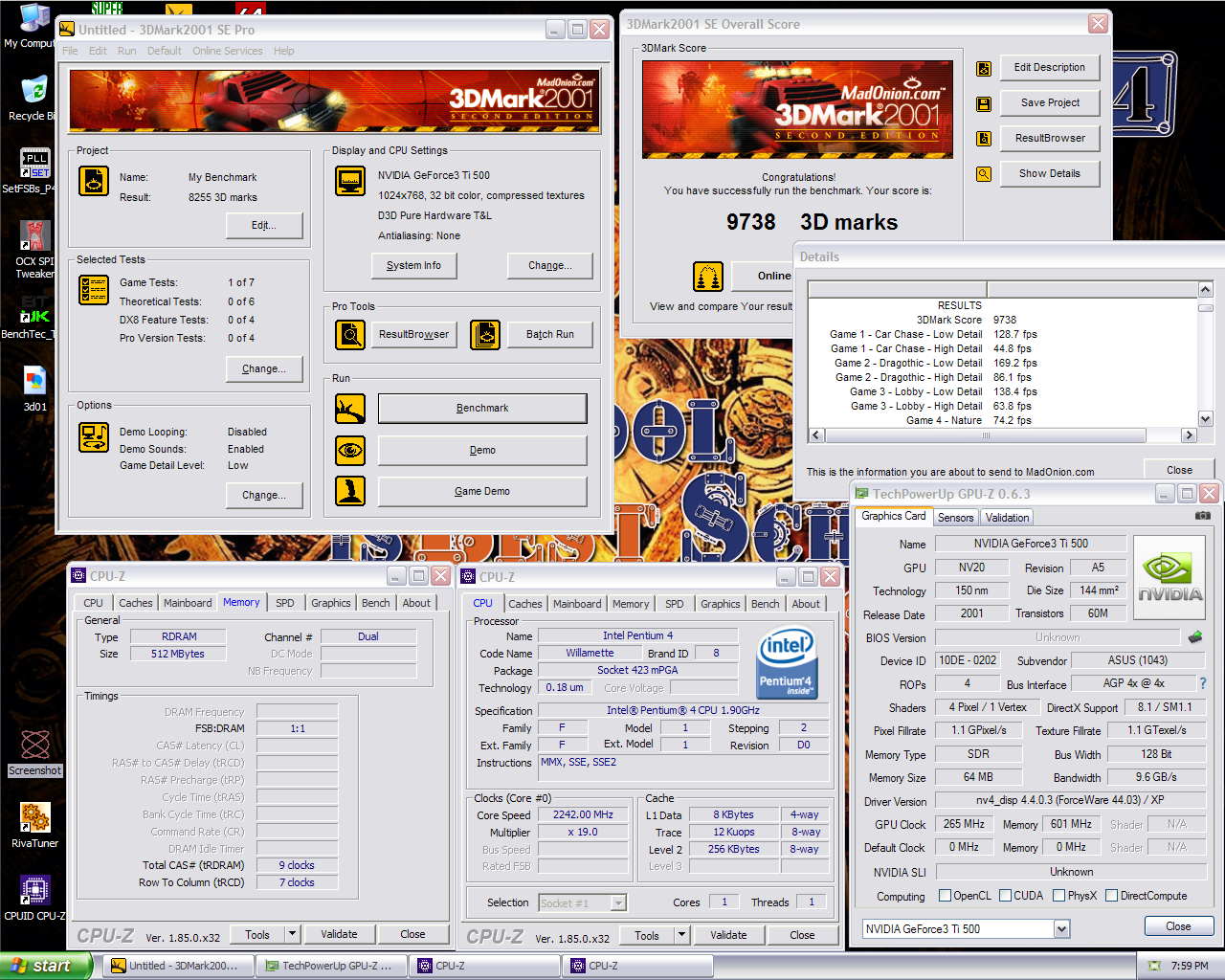The width and height of the screenshot is (1225, 980).
Task: Click the Demo eye icon
Action: tap(350, 450)
